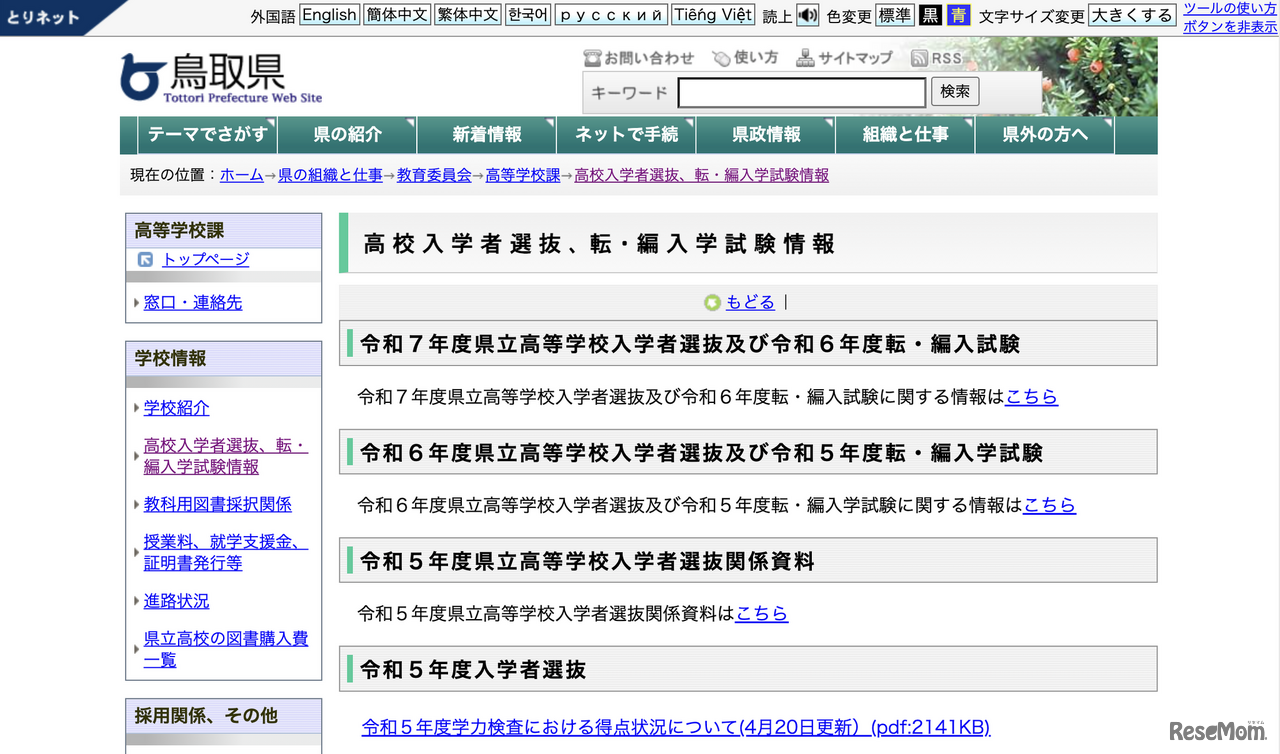Reset color scheme with 標準 button

tap(894, 15)
